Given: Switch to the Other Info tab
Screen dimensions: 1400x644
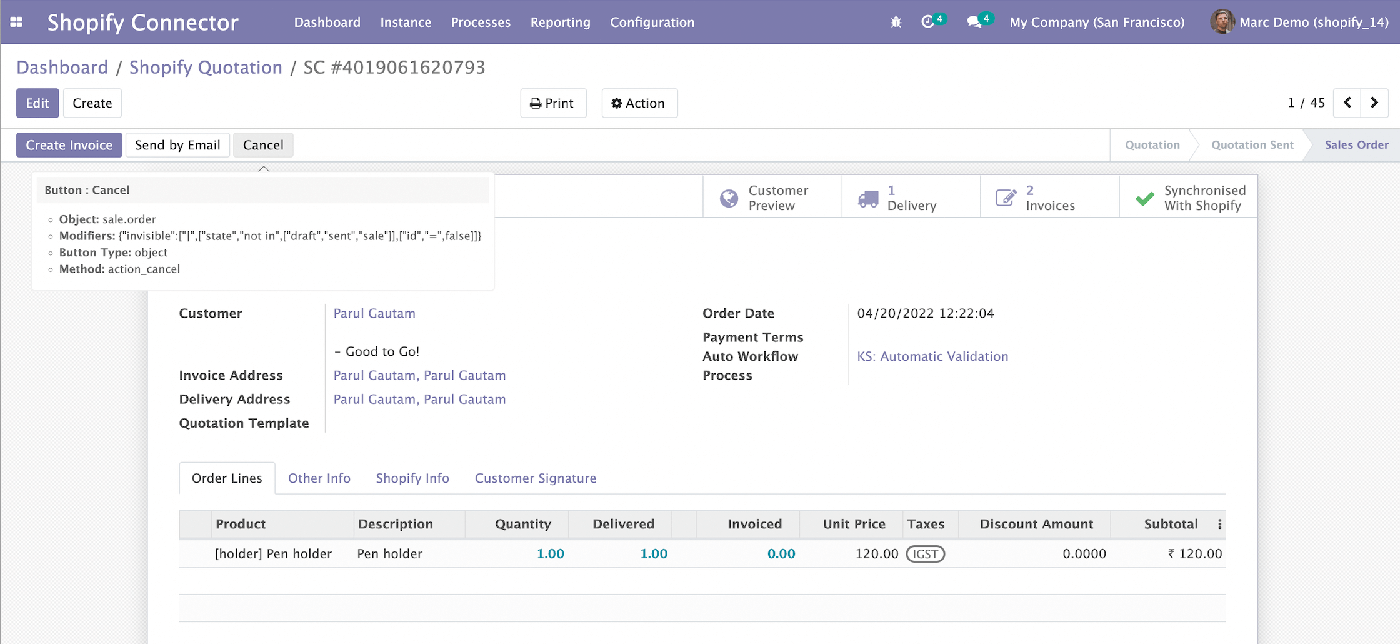Looking at the screenshot, I should click(x=319, y=478).
